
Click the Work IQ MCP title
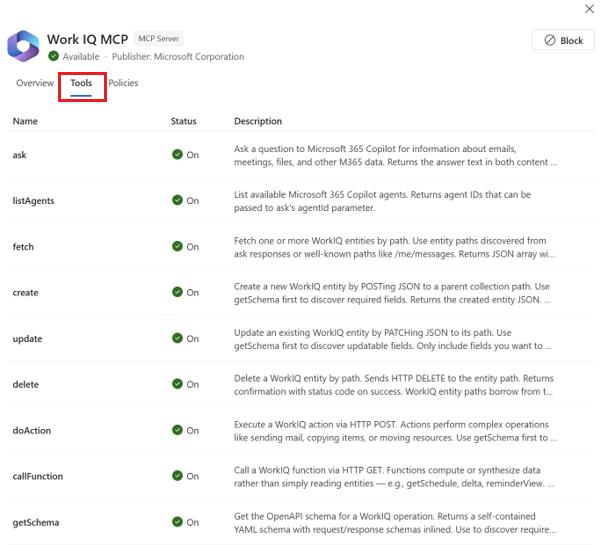[87, 39]
